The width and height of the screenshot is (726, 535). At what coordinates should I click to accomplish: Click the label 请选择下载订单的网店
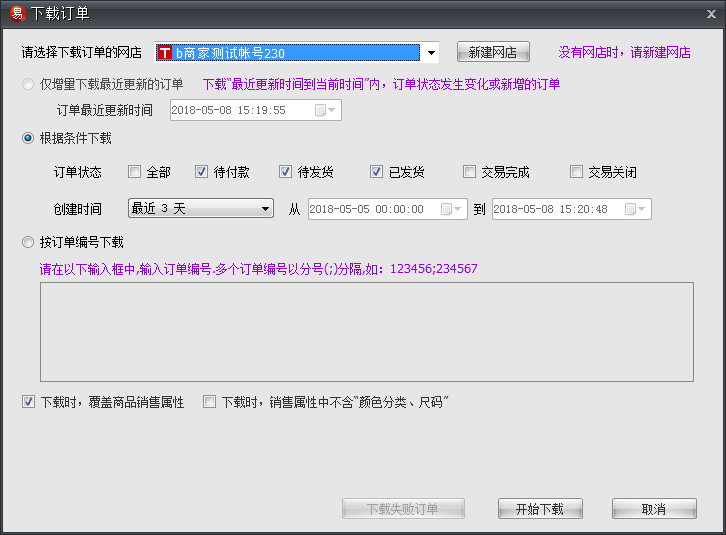tap(81, 52)
